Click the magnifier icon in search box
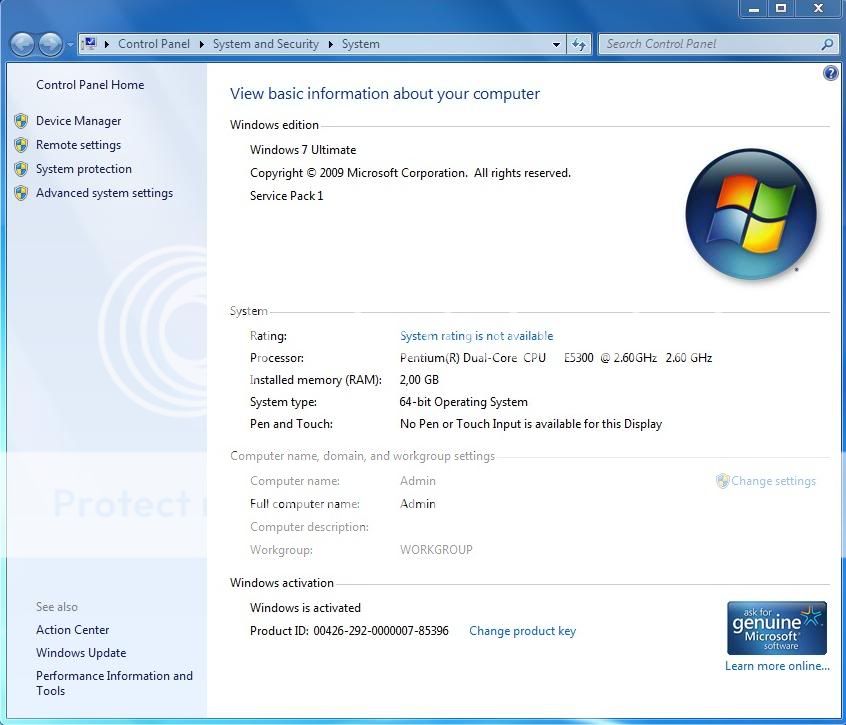Viewport: 846px width, 725px height. 827,44
